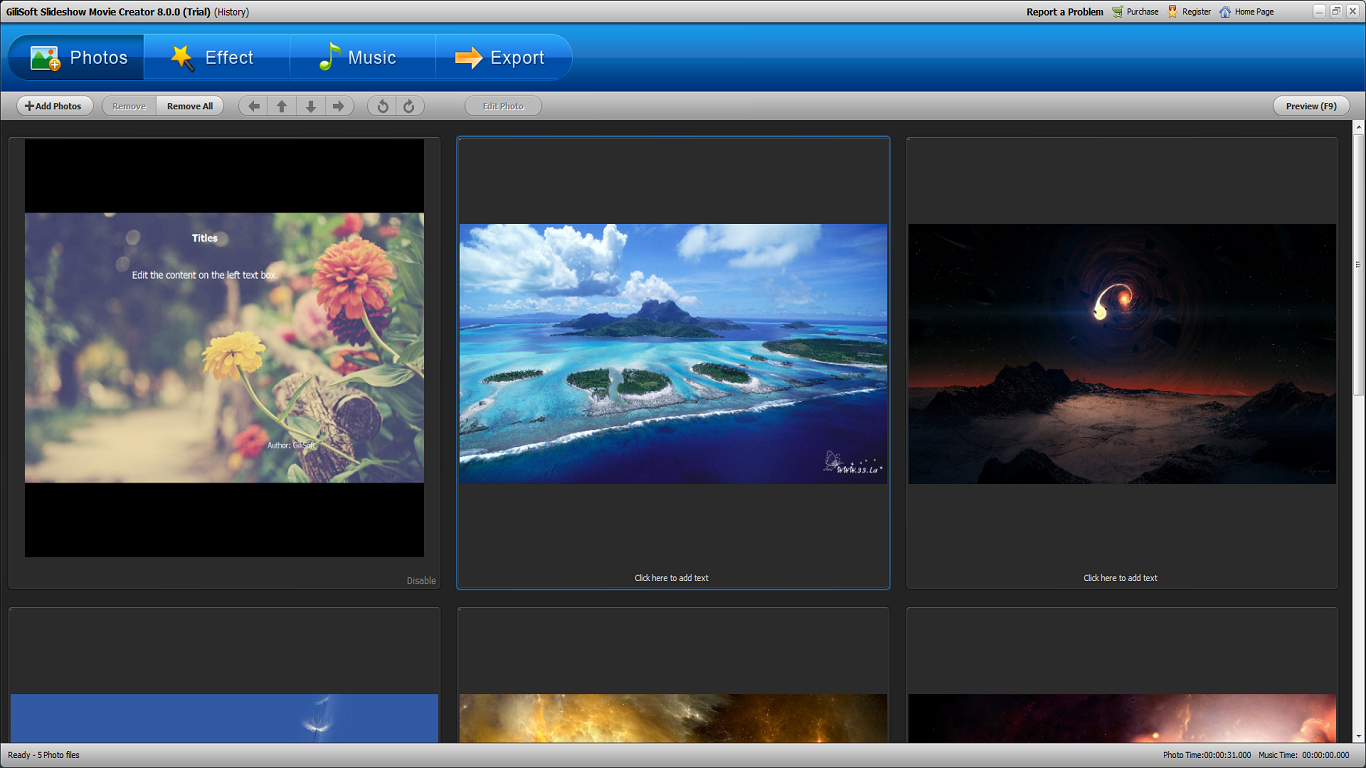Move selected photo left with arrow
Screen dimensions: 1366x768
(253, 106)
